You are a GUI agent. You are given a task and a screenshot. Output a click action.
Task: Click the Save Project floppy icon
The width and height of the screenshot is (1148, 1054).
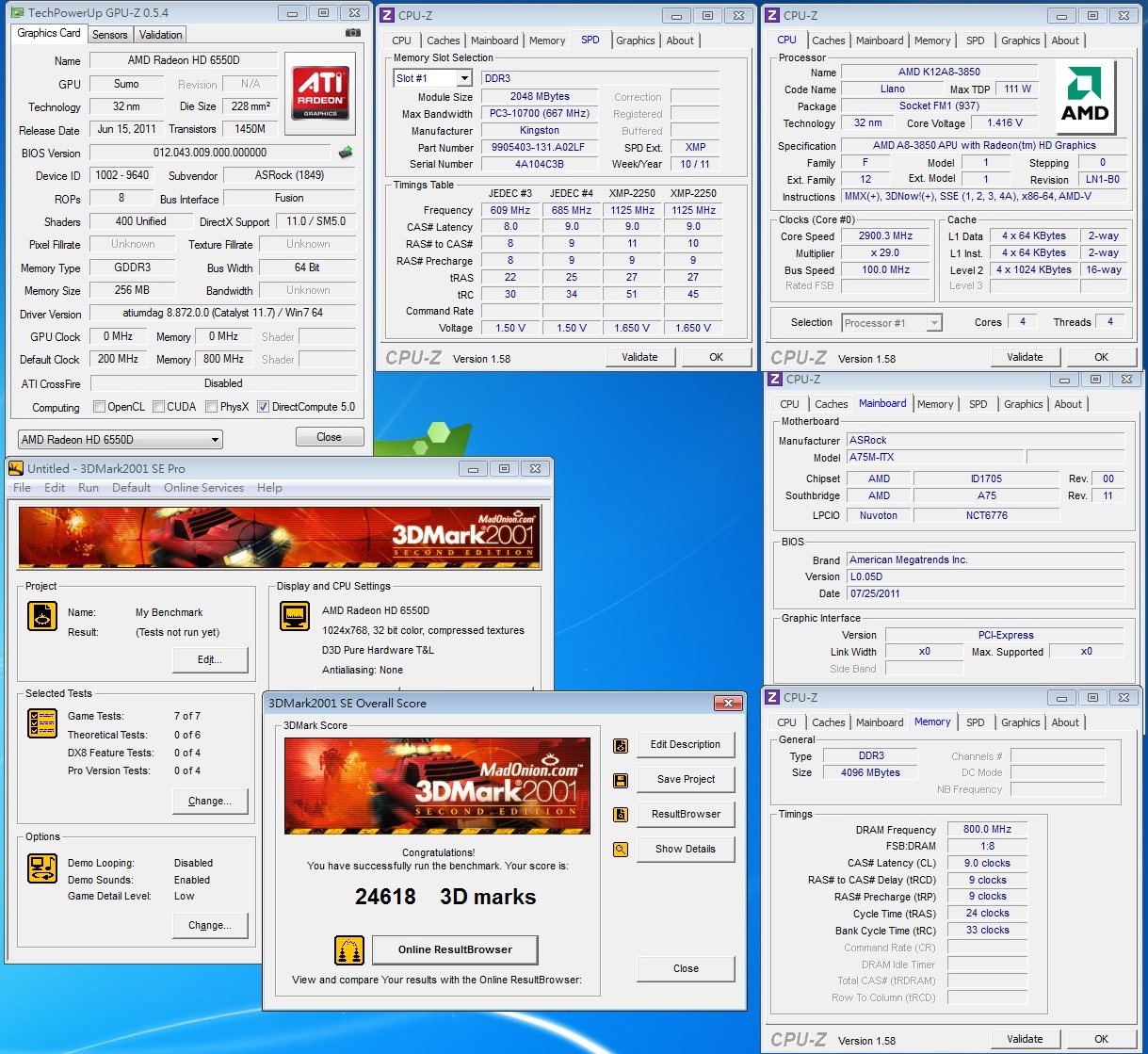point(621,780)
